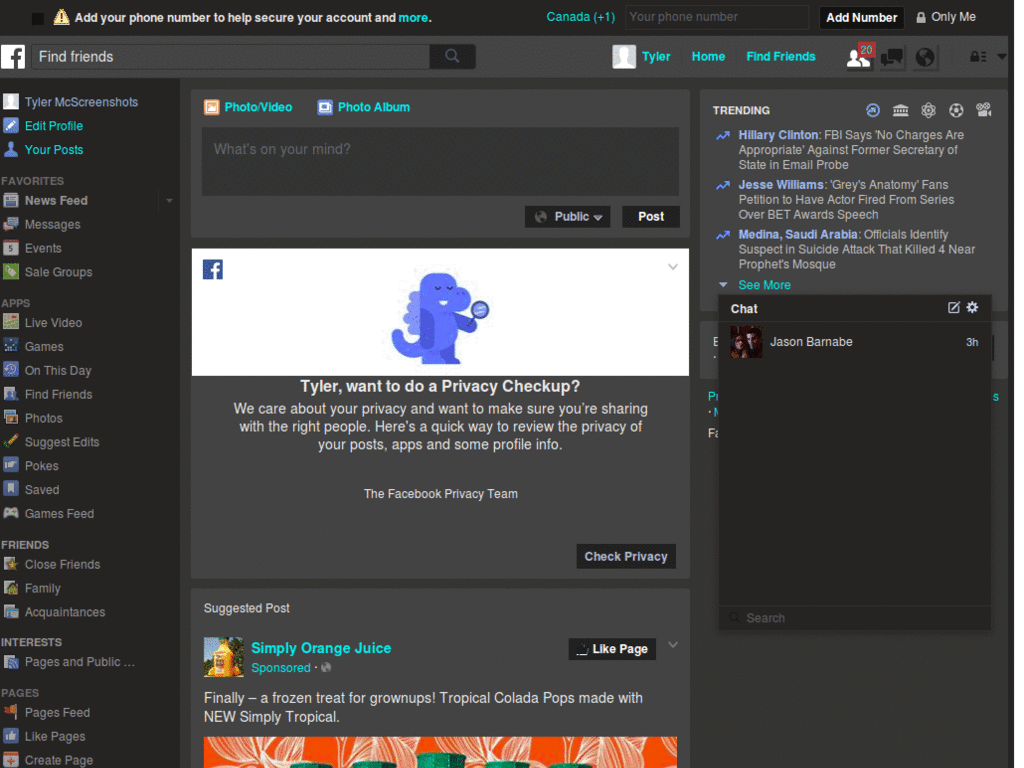The width and height of the screenshot is (1024, 768).
Task: Expand See More trending topics
Action: [764, 285]
